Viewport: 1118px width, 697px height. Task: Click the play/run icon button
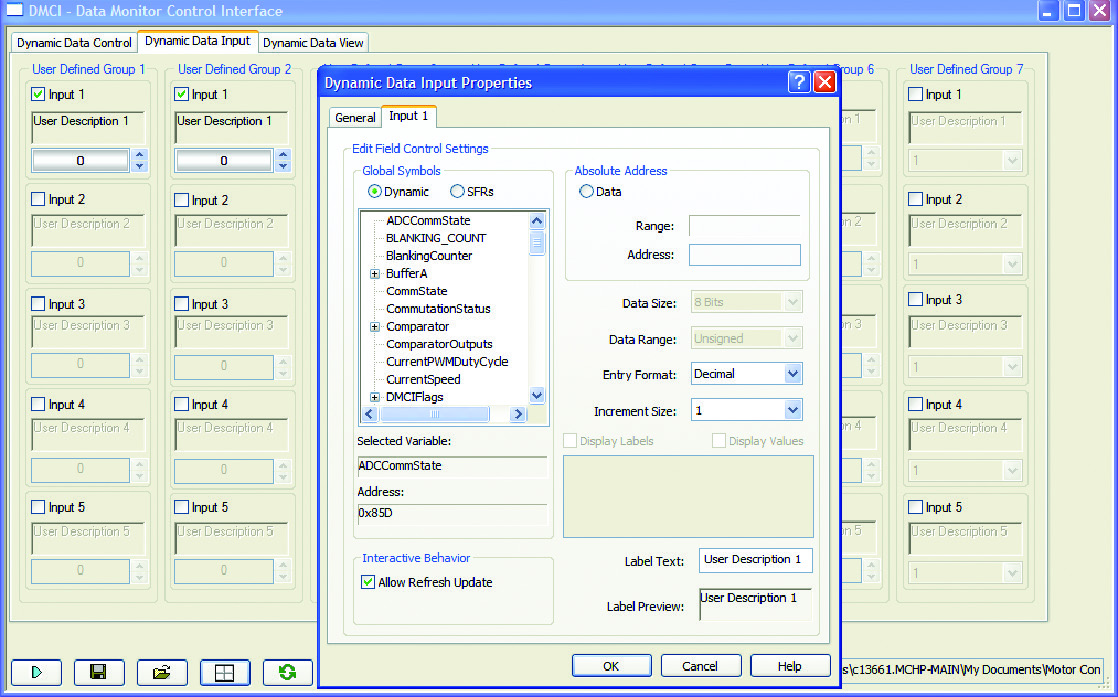tap(36, 672)
